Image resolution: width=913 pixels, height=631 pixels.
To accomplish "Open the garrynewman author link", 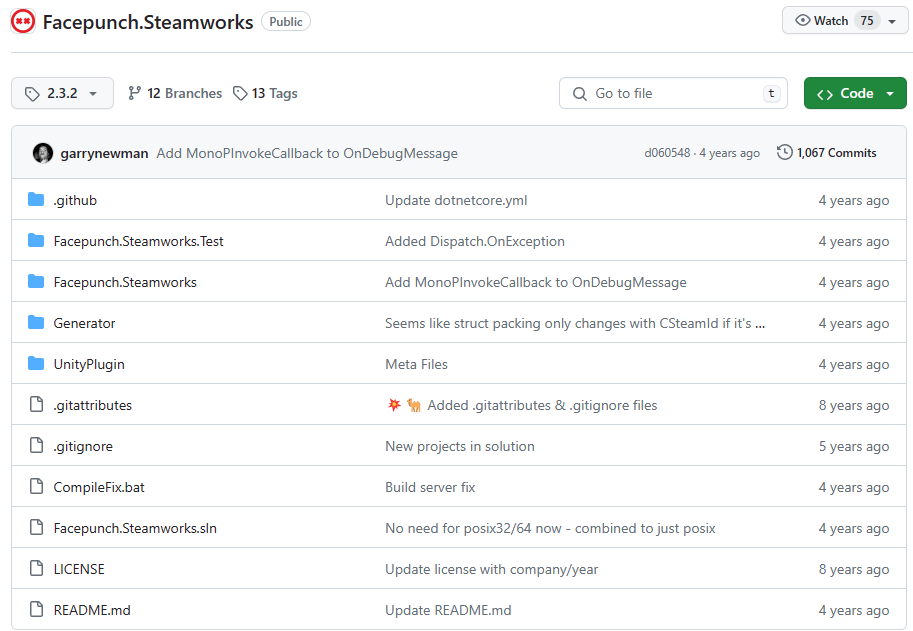I will pyautogui.click(x=104, y=153).
